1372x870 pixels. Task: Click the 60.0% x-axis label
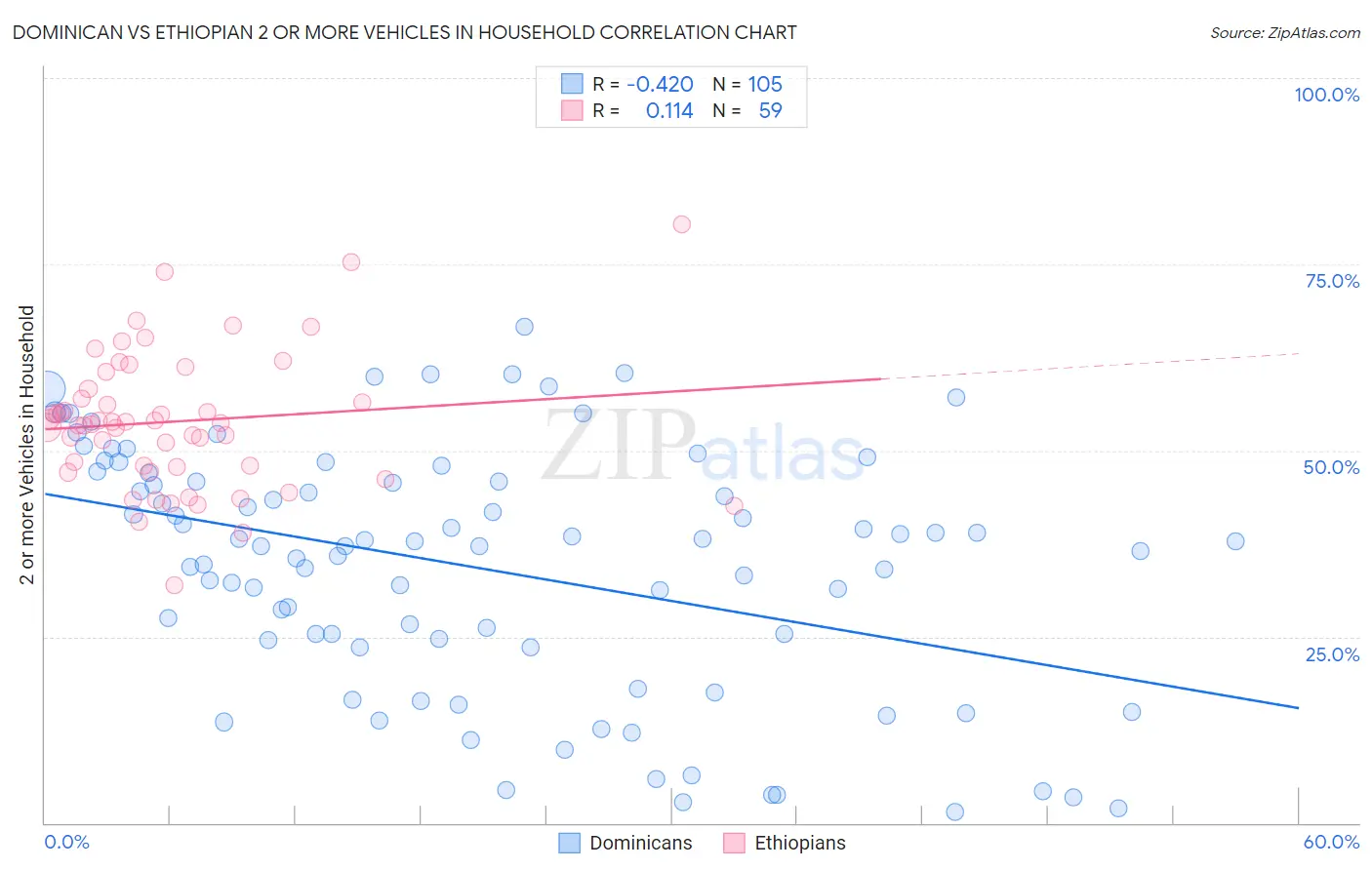tap(1331, 842)
